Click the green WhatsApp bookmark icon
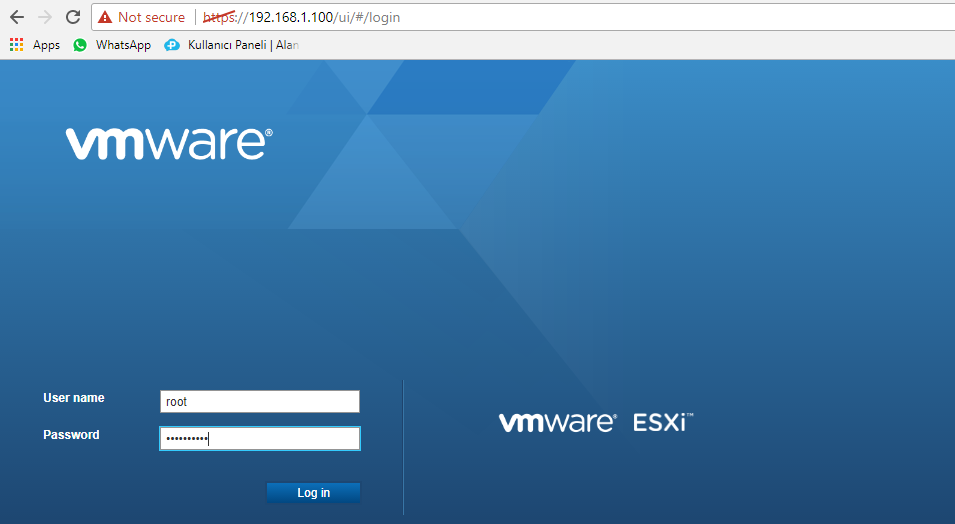 pyautogui.click(x=80, y=45)
